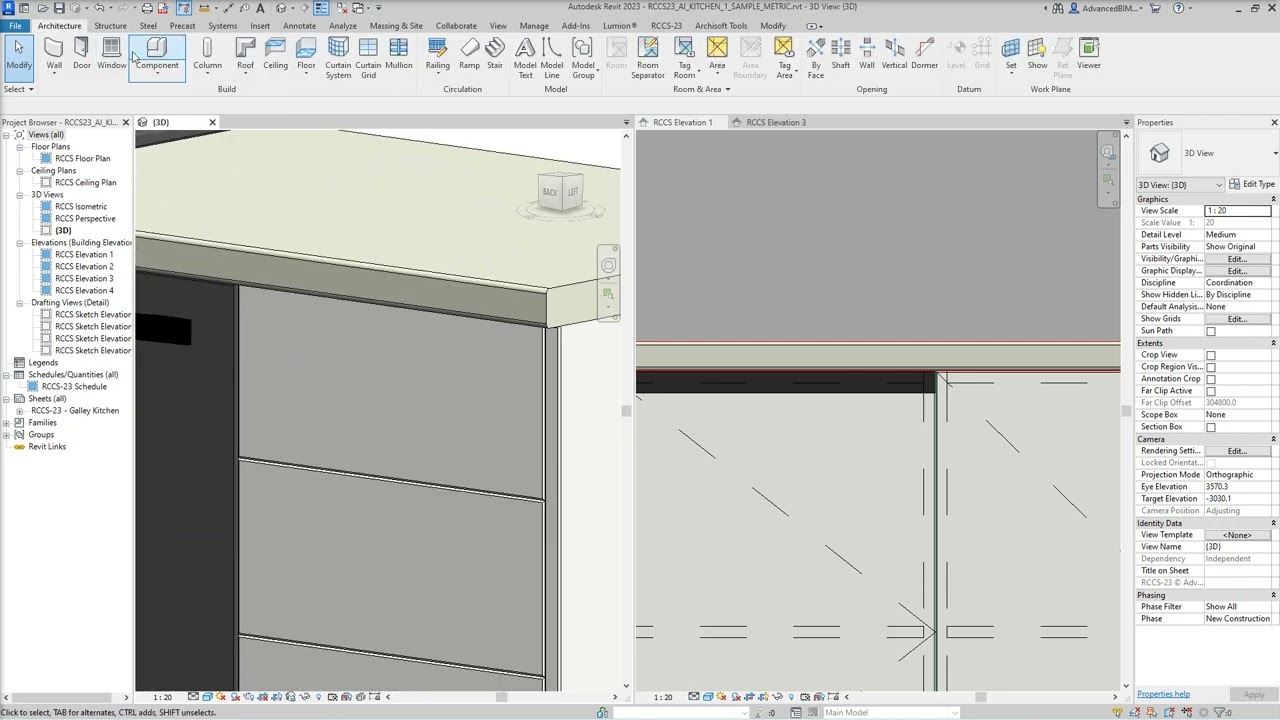Enable the Crop View checkbox
This screenshot has width=1280, height=720.
point(1211,355)
